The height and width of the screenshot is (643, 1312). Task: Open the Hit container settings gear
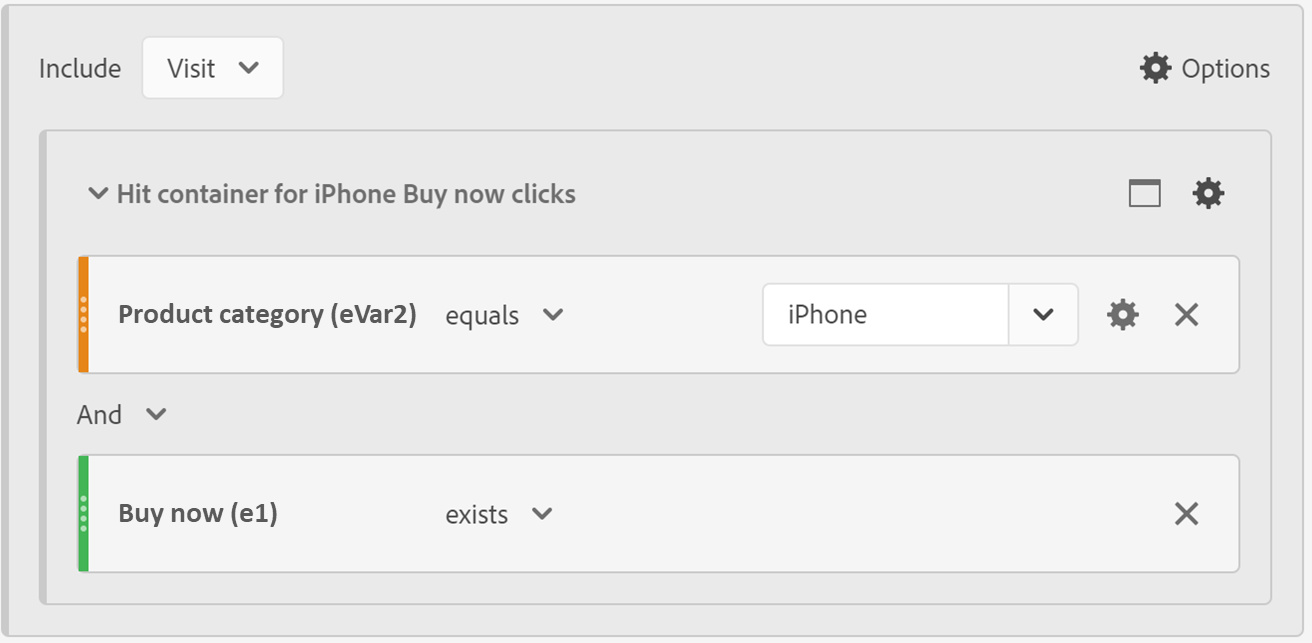tap(1208, 192)
